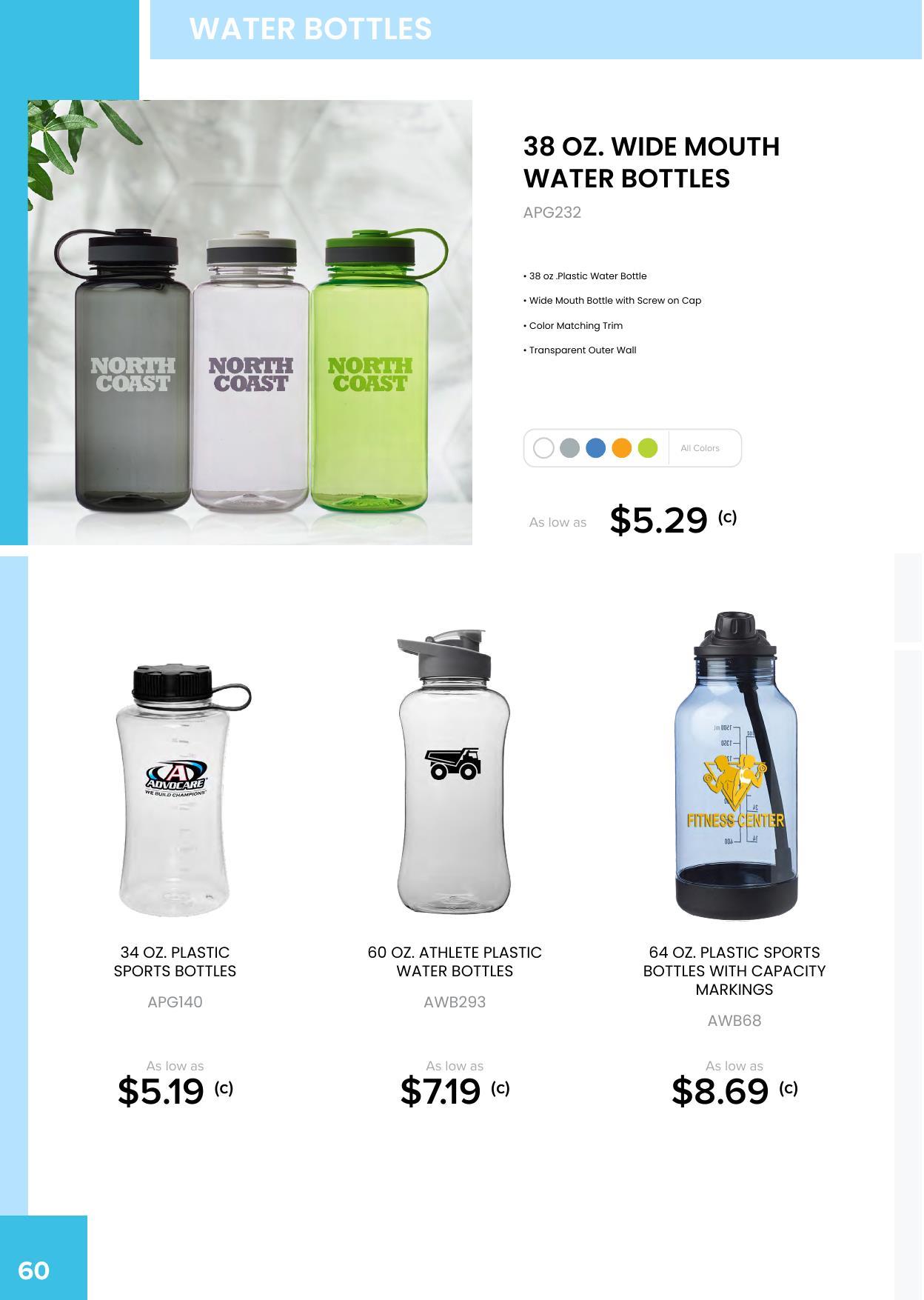The height and width of the screenshot is (1300, 924).
Task: Open the All Colors link
Action: pos(700,448)
